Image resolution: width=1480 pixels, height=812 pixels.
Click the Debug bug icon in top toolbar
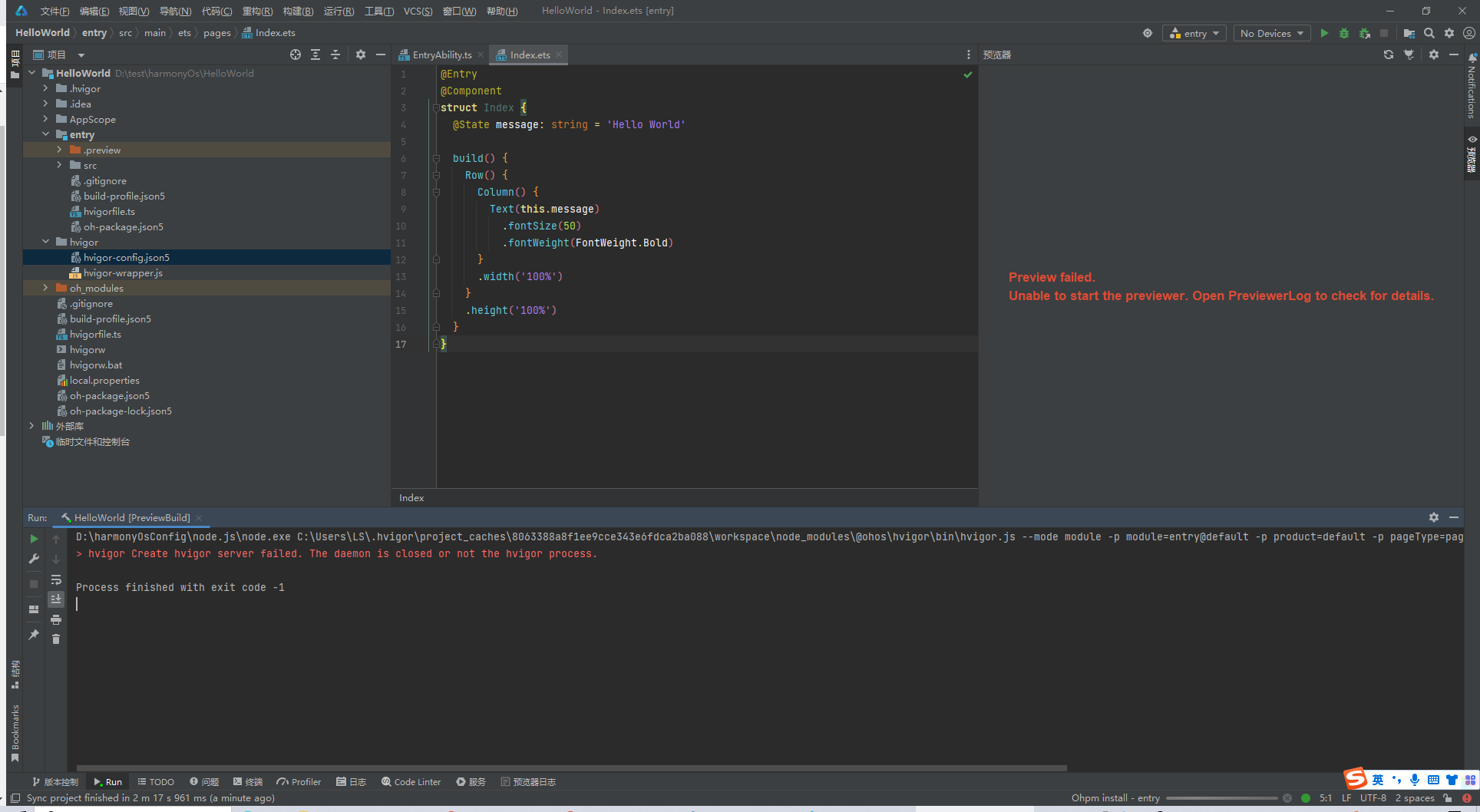point(1344,33)
